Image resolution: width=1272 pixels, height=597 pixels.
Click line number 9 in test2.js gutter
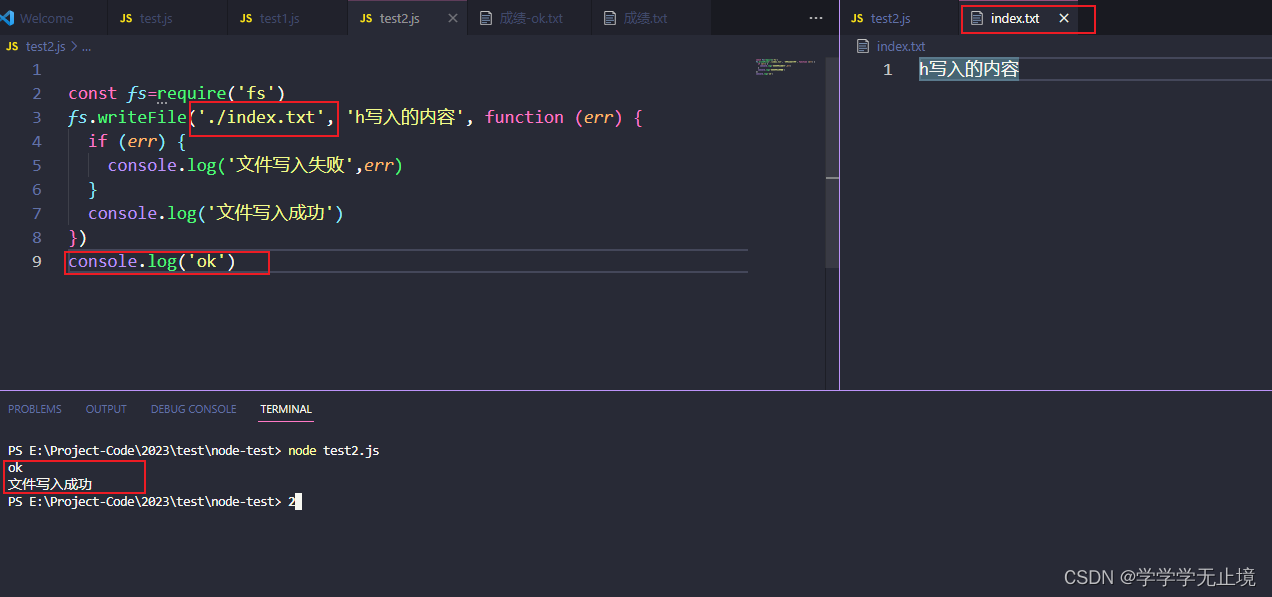[37, 262]
